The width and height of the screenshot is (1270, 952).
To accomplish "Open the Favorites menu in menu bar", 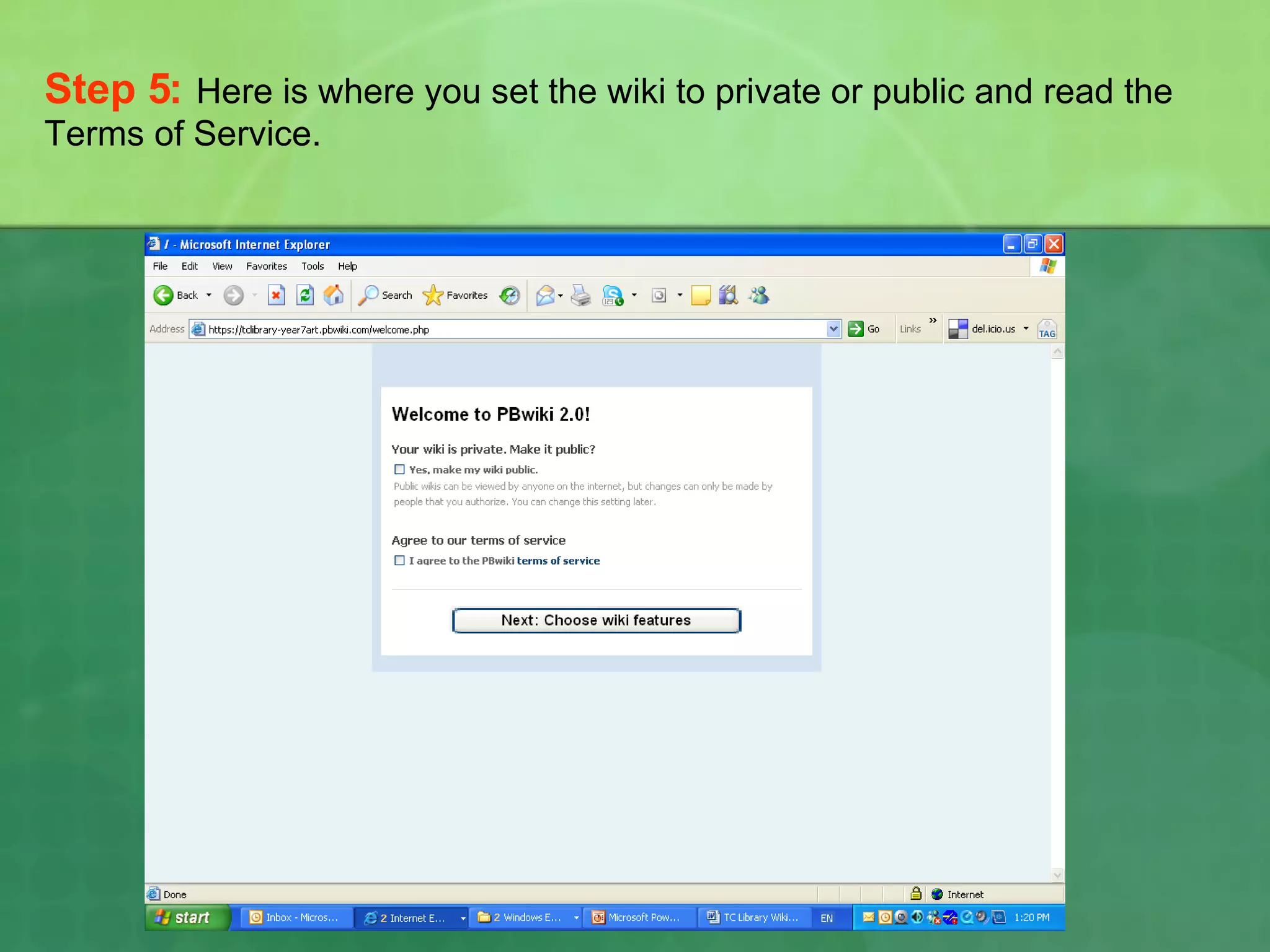I will [x=267, y=266].
